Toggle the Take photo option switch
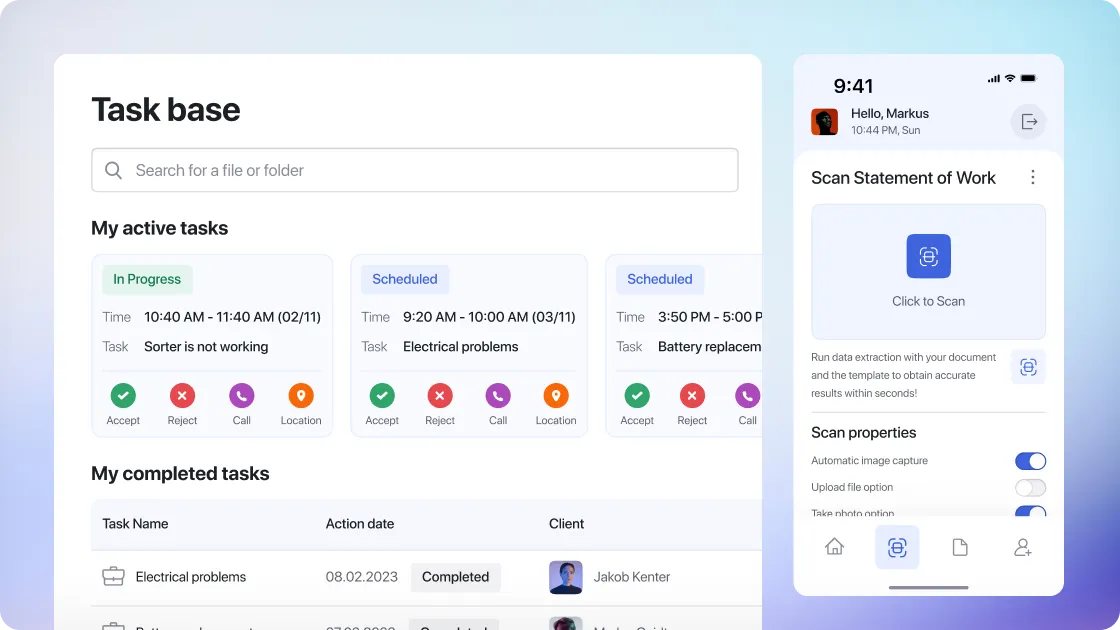Screen dimensions: 1120x630 pos(1030,512)
